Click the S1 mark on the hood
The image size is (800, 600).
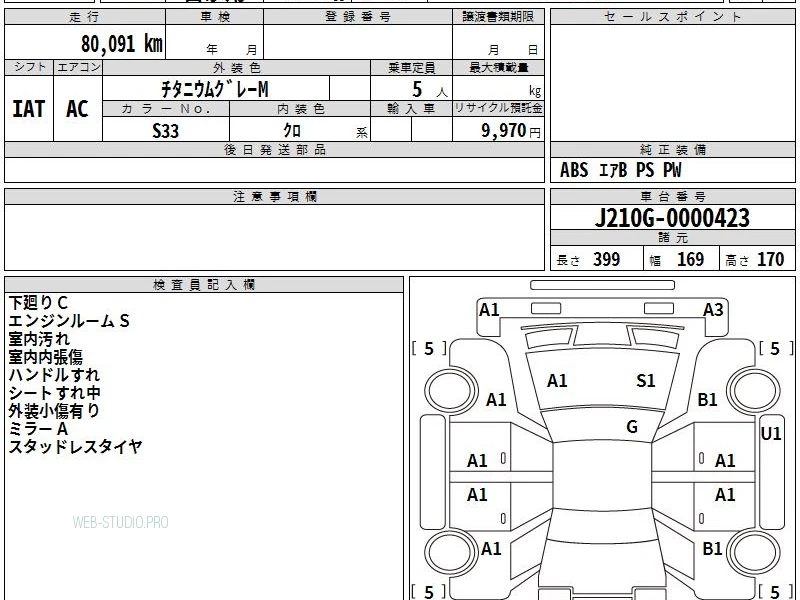click(646, 381)
